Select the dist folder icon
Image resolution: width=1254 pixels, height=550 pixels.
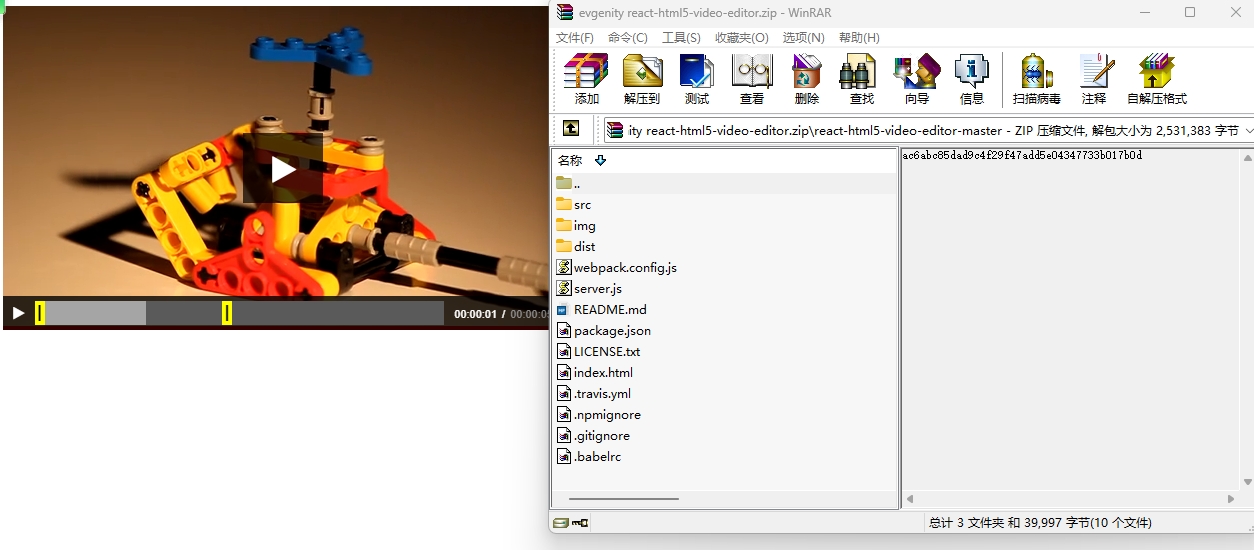point(564,246)
